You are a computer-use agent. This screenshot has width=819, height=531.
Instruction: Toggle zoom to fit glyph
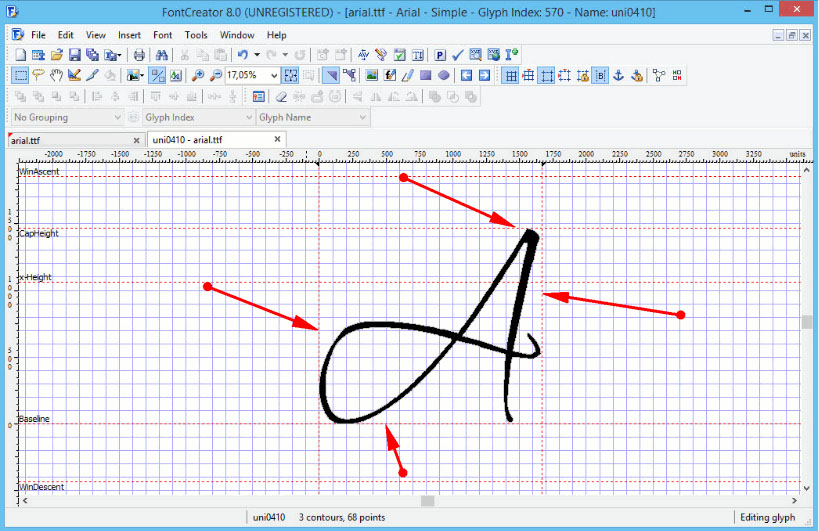[290, 76]
